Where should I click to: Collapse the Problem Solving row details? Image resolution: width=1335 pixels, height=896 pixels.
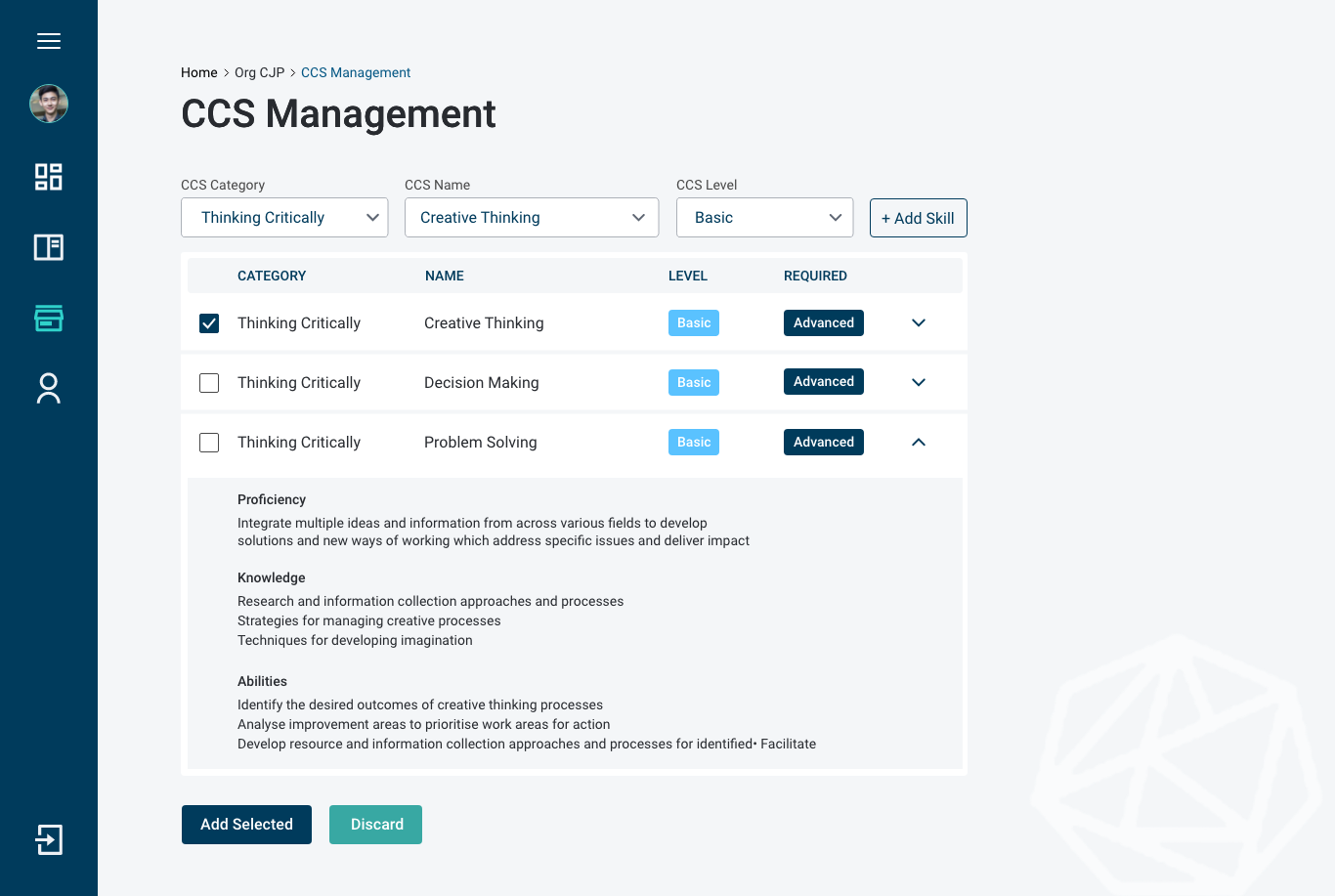(x=919, y=443)
